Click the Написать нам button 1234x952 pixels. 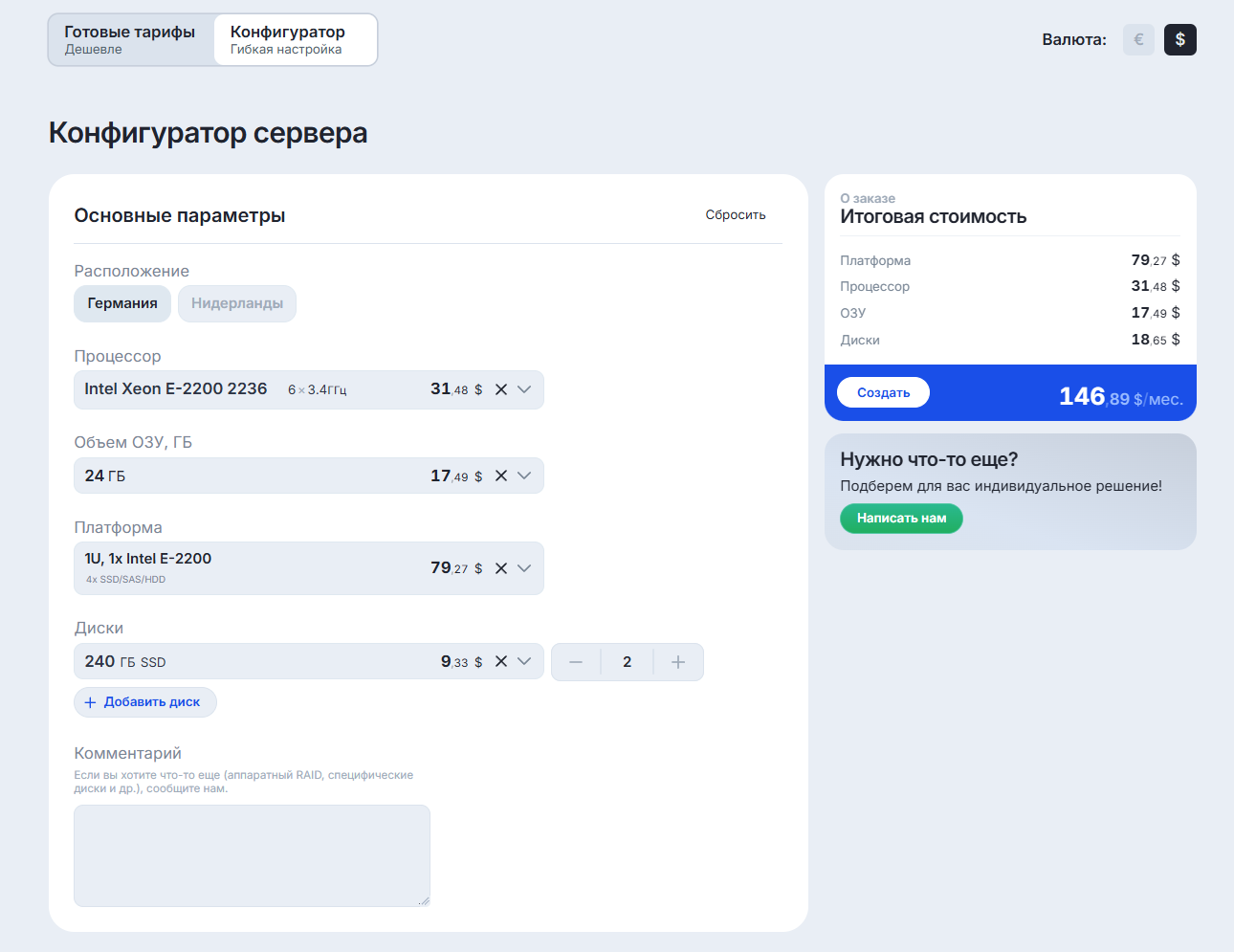point(901,519)
